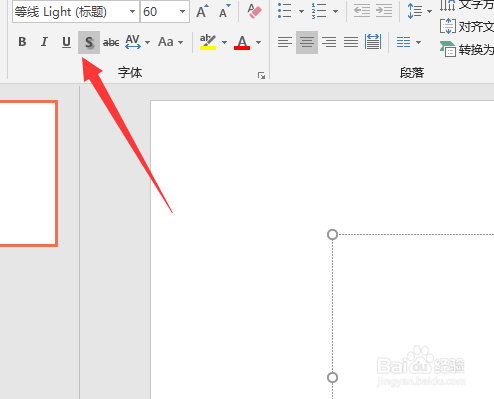
Task: Click the Align Text 对齐文本 button
Action: [467, 27]
